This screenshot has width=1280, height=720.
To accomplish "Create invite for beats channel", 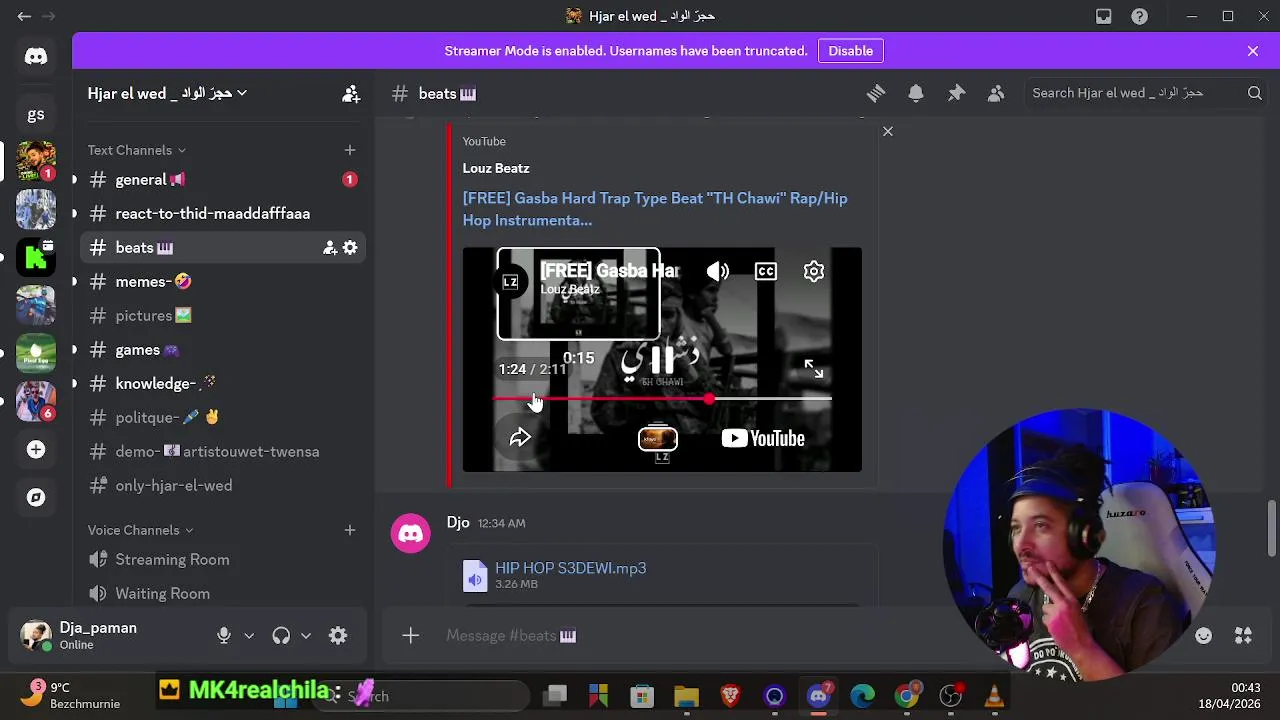I will pos(330,248).
